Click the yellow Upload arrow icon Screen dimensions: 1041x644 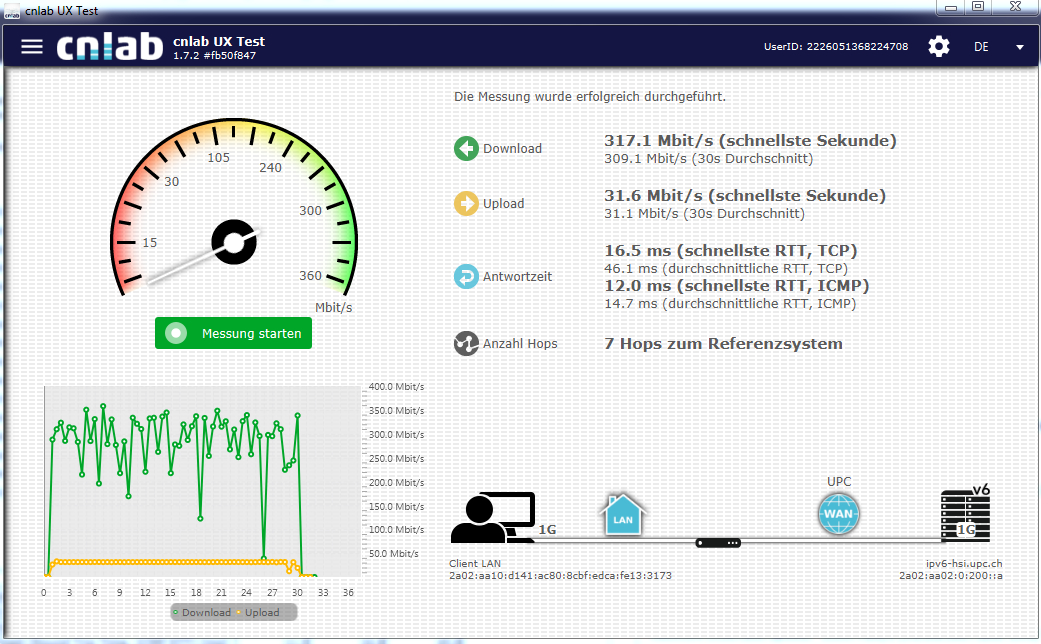coord(466,204)
